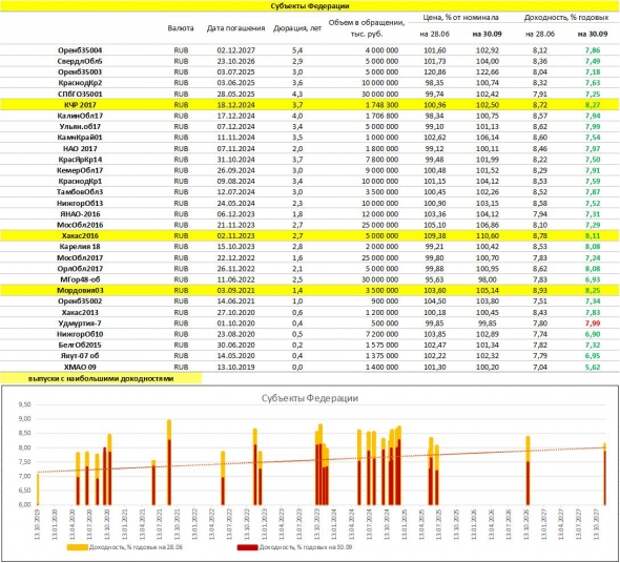Select the cell 'Ульян.об17'

coord(80,127)
